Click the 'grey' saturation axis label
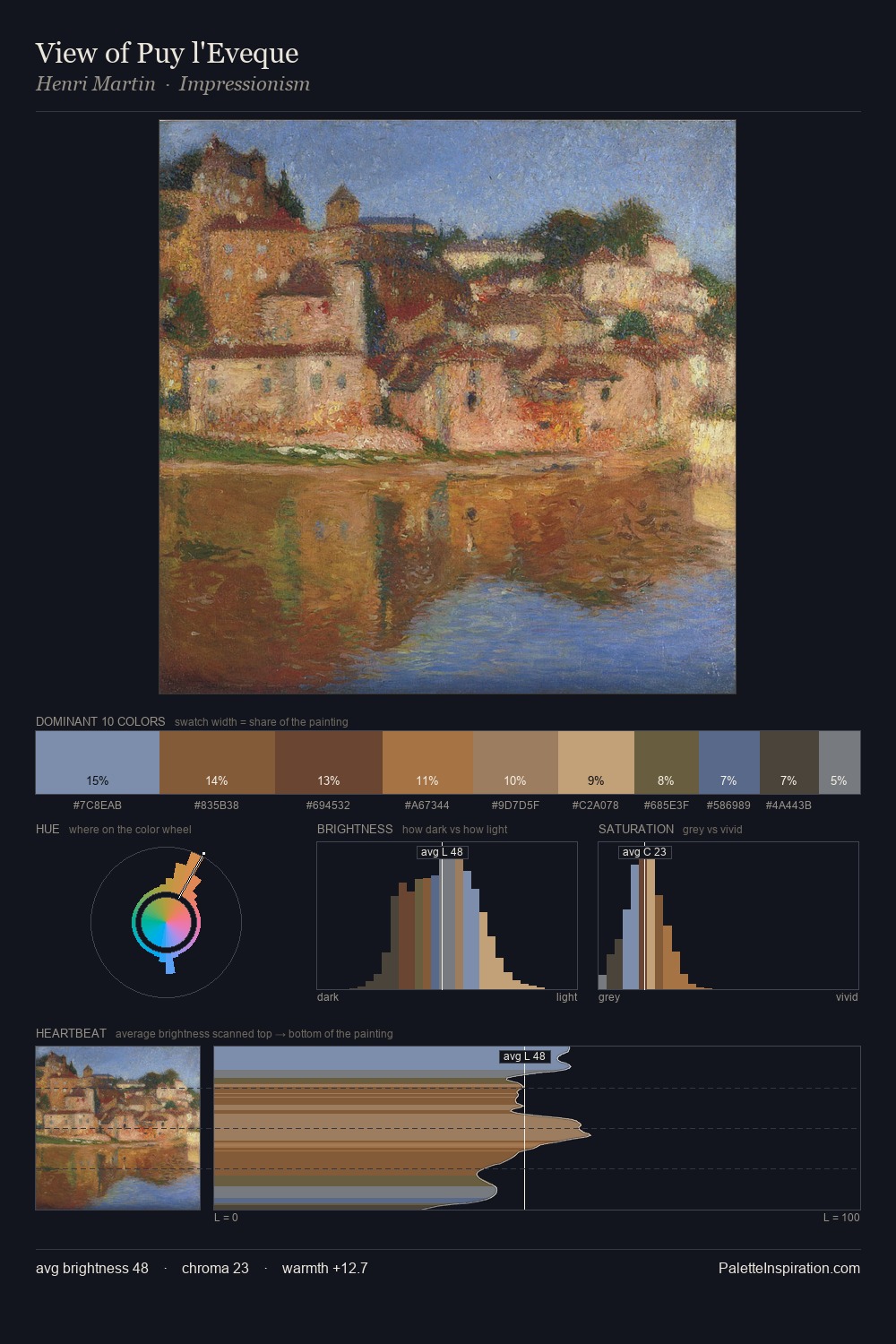This screenshot has height=1344, width=896. tap(609, 997)
